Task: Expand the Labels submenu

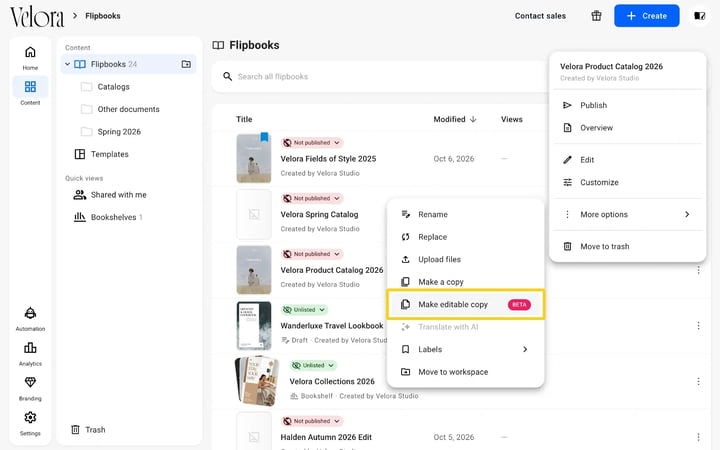Action: click(466, 349)
